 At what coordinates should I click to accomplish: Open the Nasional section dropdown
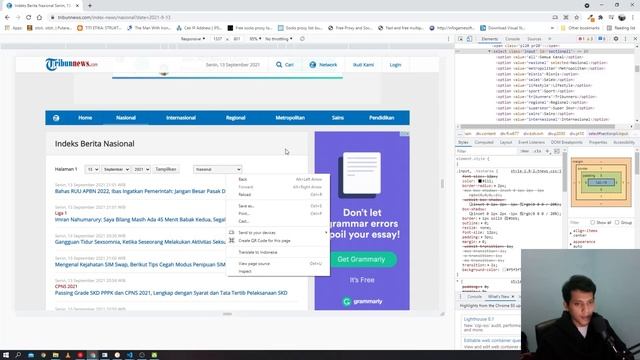coord(217,169)
